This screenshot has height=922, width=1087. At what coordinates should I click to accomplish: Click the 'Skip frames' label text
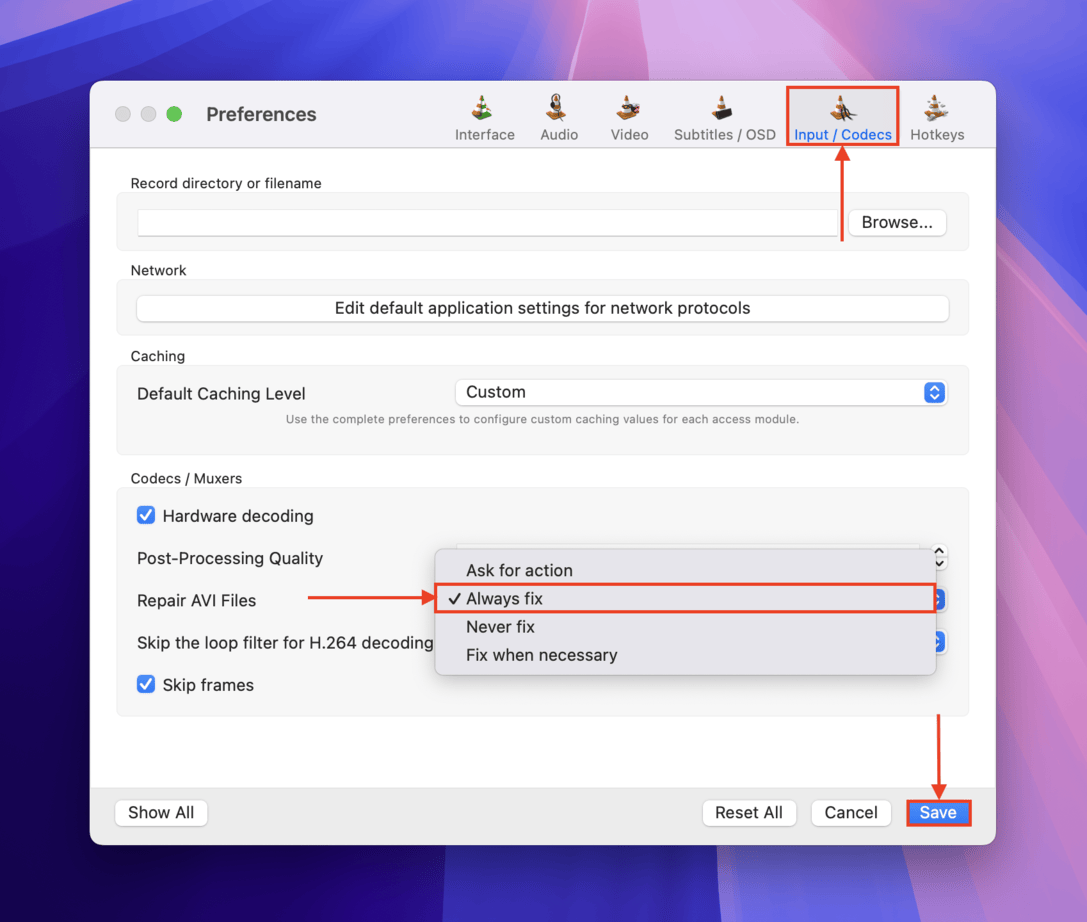tap(208, 685)
